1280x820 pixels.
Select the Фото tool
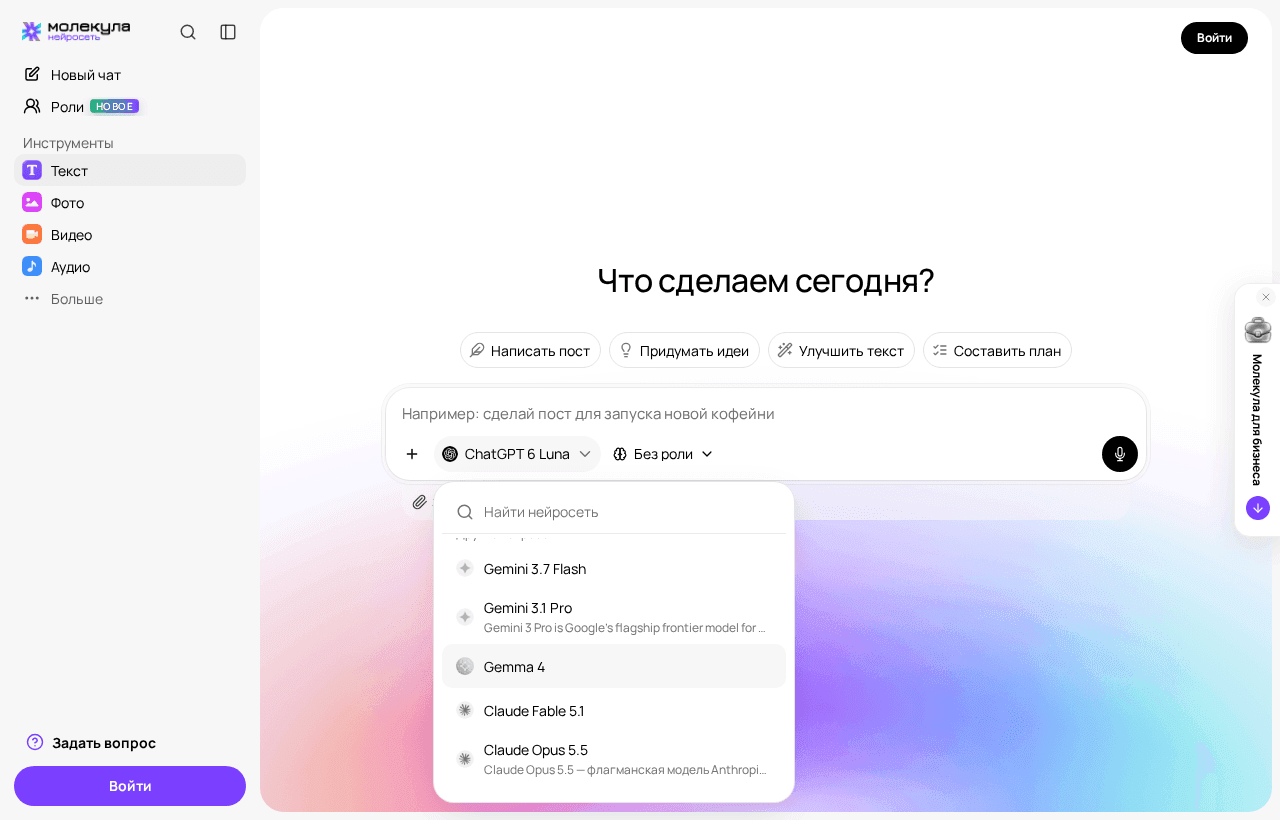pyautogui.click(x=130, y=202)
